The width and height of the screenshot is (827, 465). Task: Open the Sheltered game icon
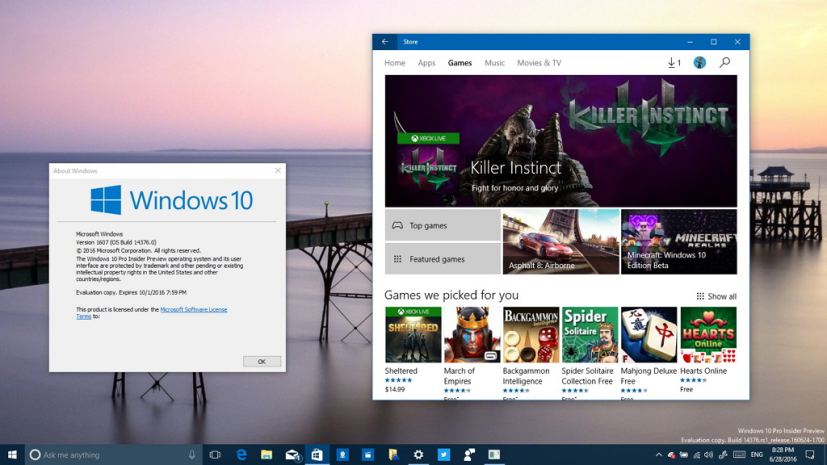click(x=413, y=335)
